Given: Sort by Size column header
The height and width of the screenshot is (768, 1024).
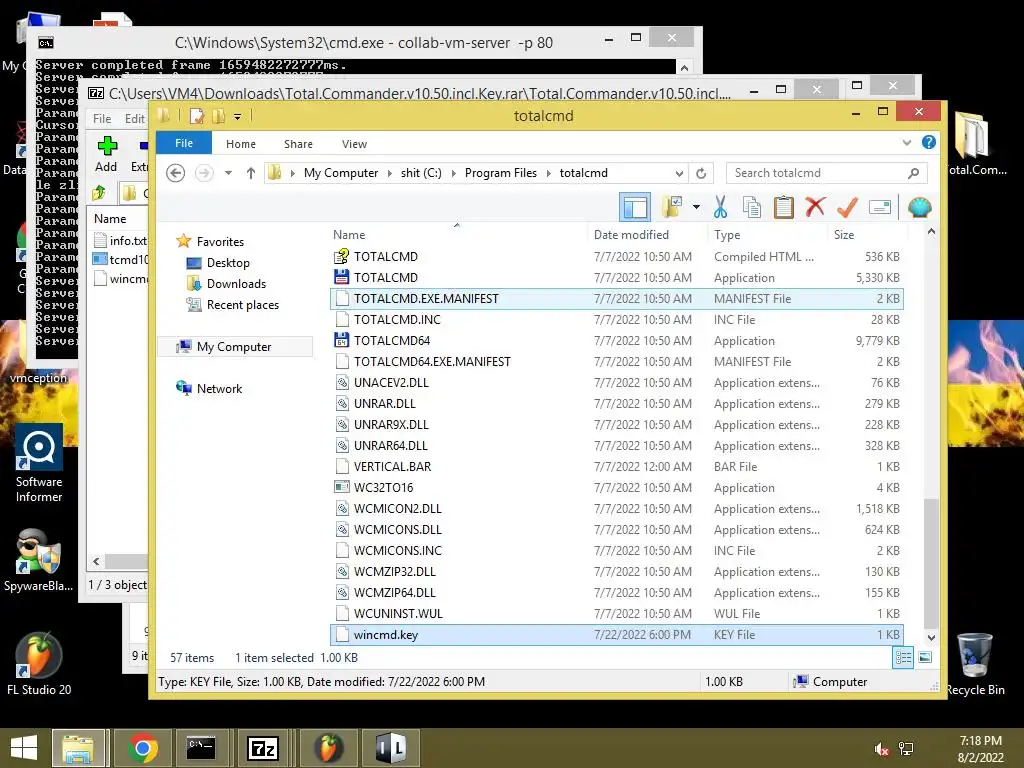Looking at the screenshot, I should (844, 234).
